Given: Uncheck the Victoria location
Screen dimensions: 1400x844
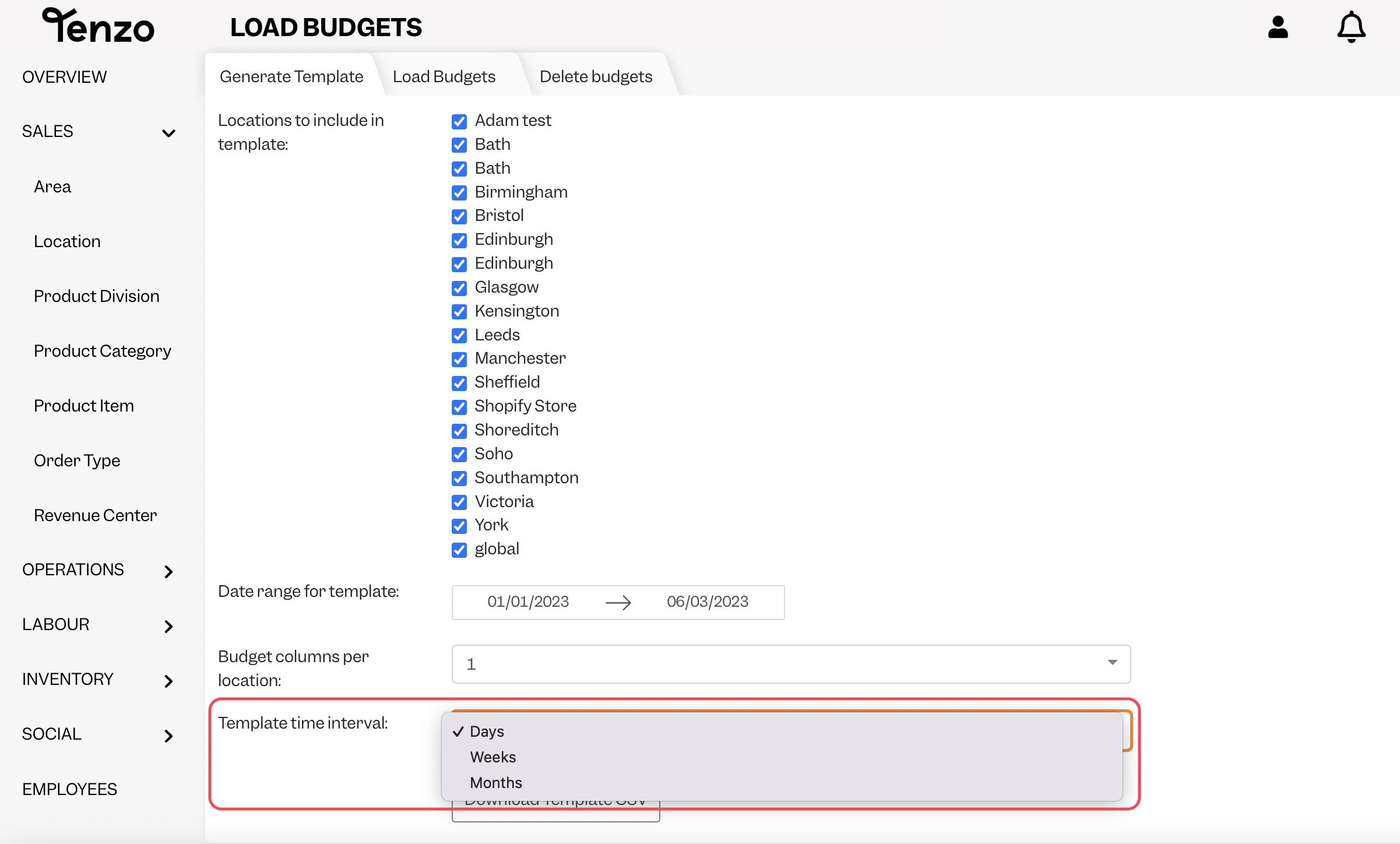Looking at the screenshot, I should click(x=459, y=502).
